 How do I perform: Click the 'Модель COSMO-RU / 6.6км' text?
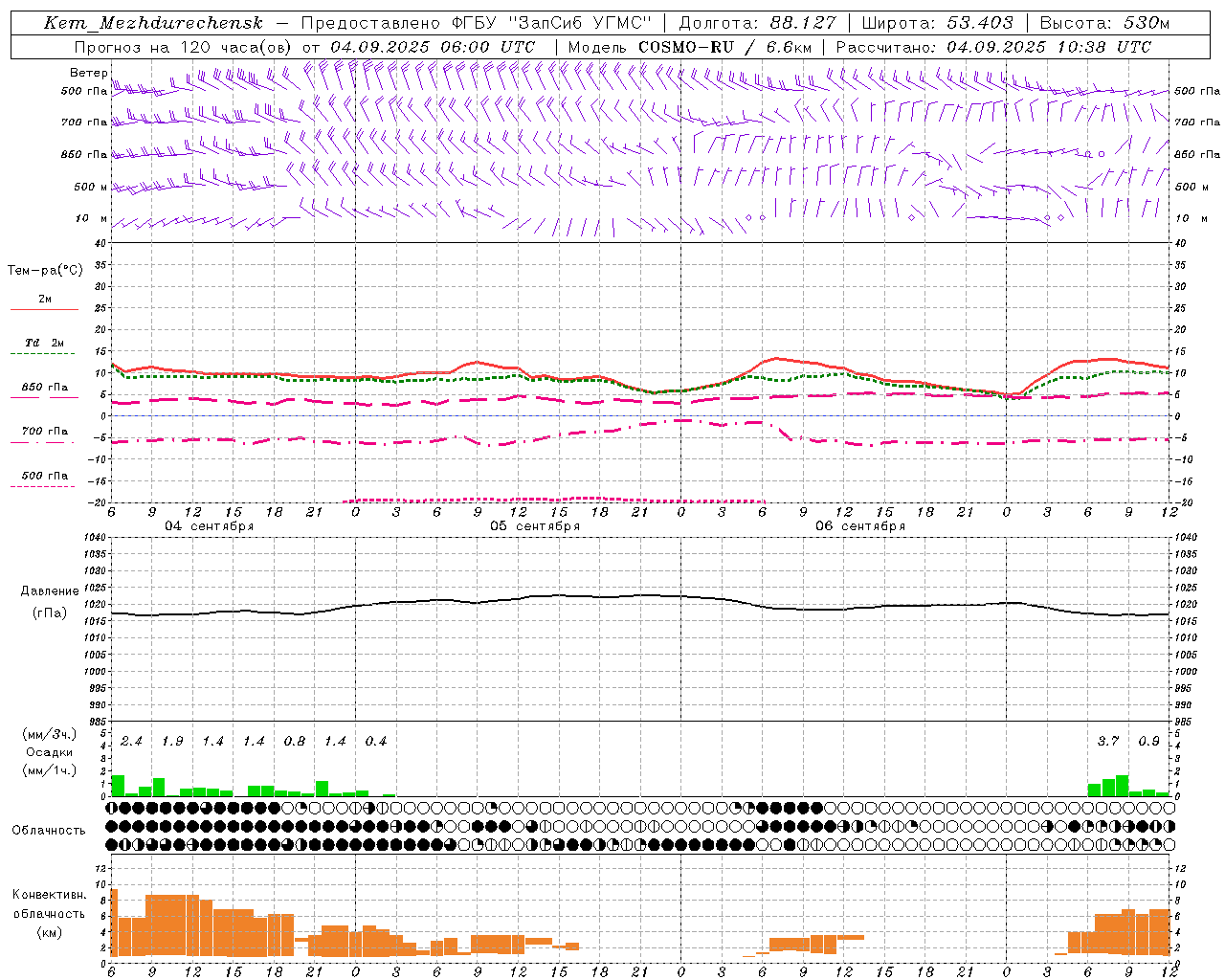pyautogui.click(x=689, y=46)
